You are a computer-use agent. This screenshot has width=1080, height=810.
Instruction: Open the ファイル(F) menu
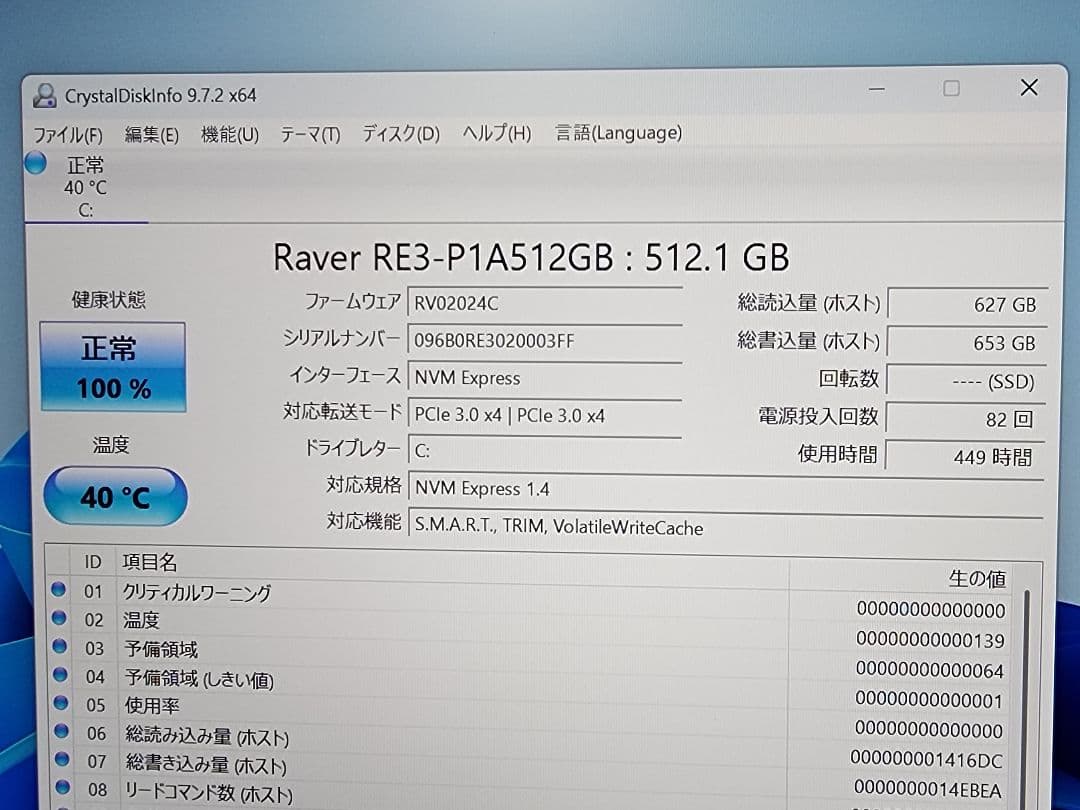click(x=66, y=133)
